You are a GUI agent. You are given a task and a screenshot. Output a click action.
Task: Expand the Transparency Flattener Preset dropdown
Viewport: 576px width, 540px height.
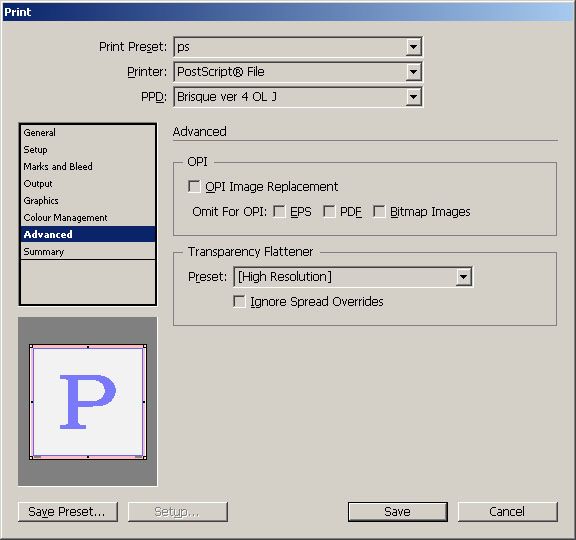point(464,277)
